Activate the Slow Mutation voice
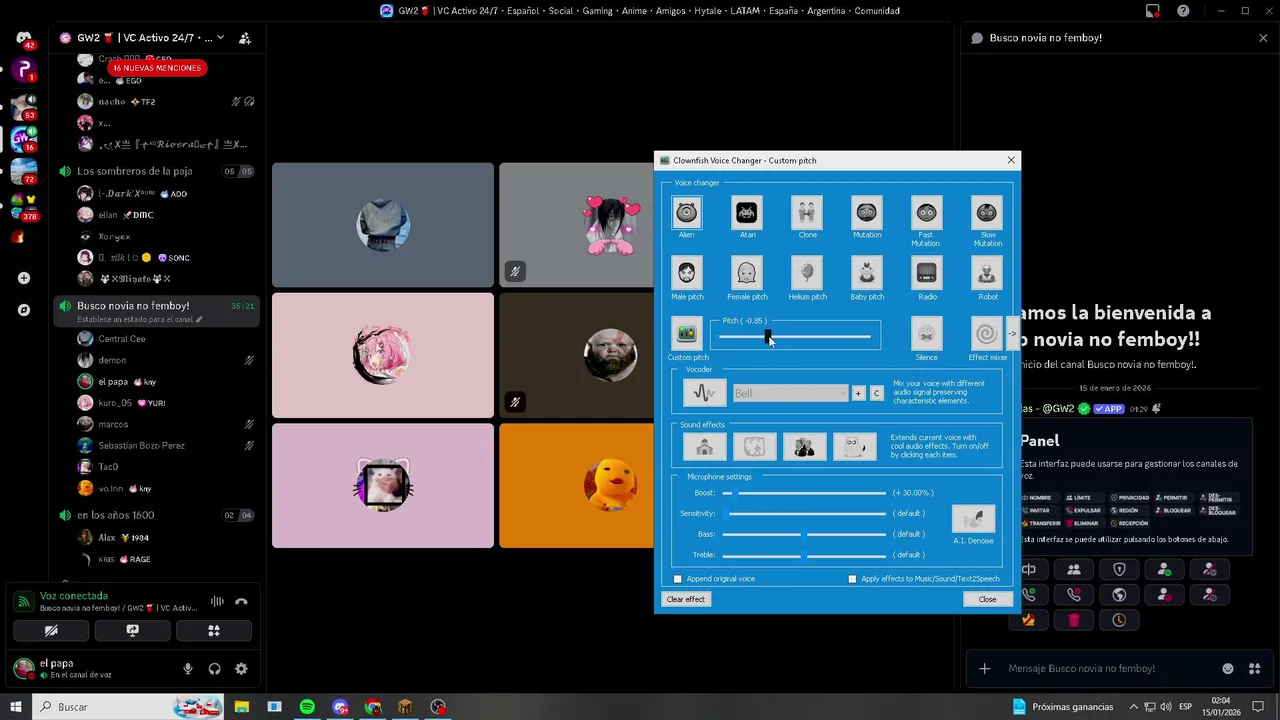Viewport: 1280px width, 720px height. [x=987, y=212]
